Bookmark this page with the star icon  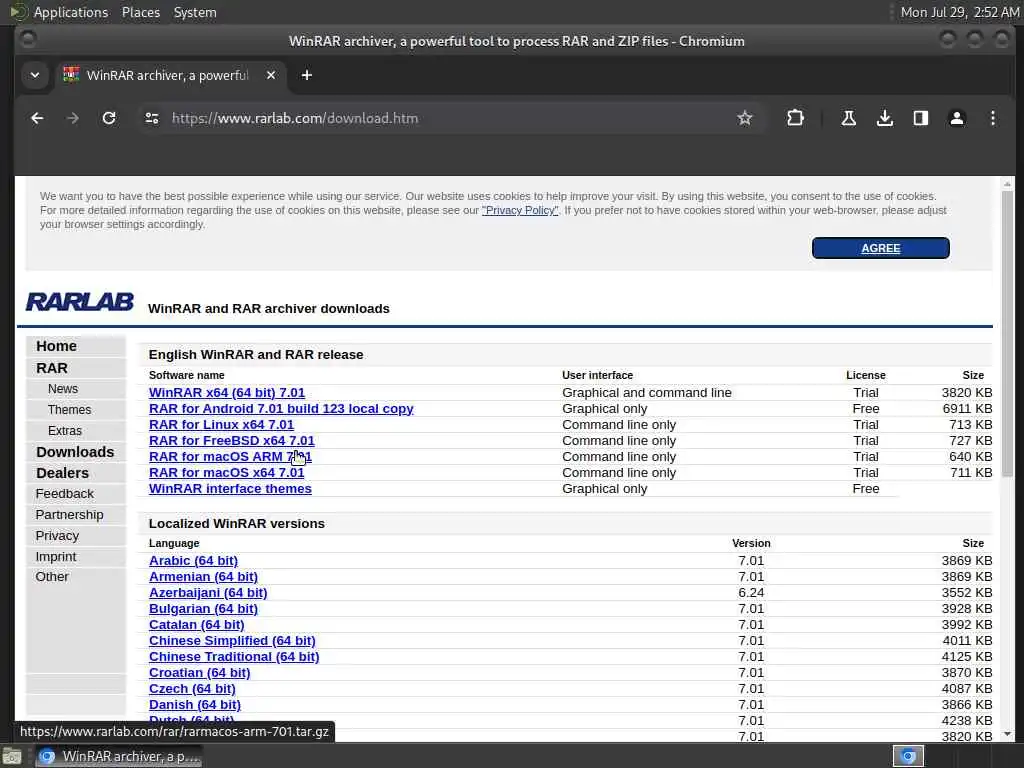click(x=744, y=118)
